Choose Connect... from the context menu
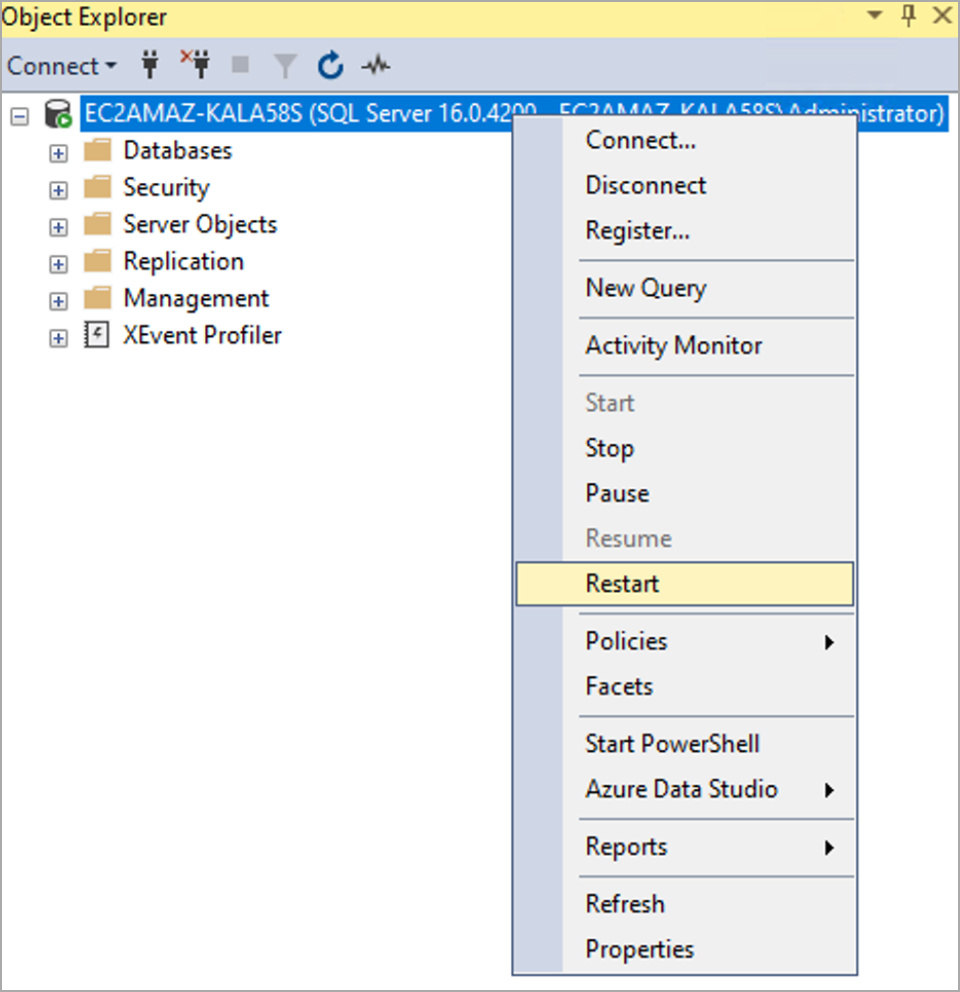This screenshot has width=960, height=992. (x=685, y=140)
